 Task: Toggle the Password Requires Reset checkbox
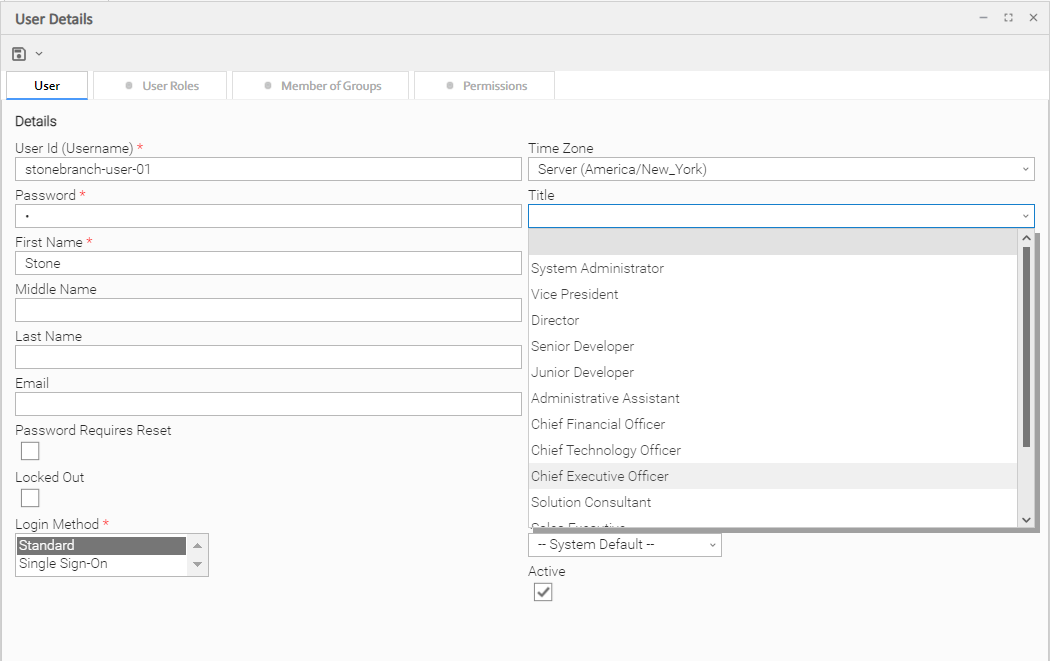[30, 451]
